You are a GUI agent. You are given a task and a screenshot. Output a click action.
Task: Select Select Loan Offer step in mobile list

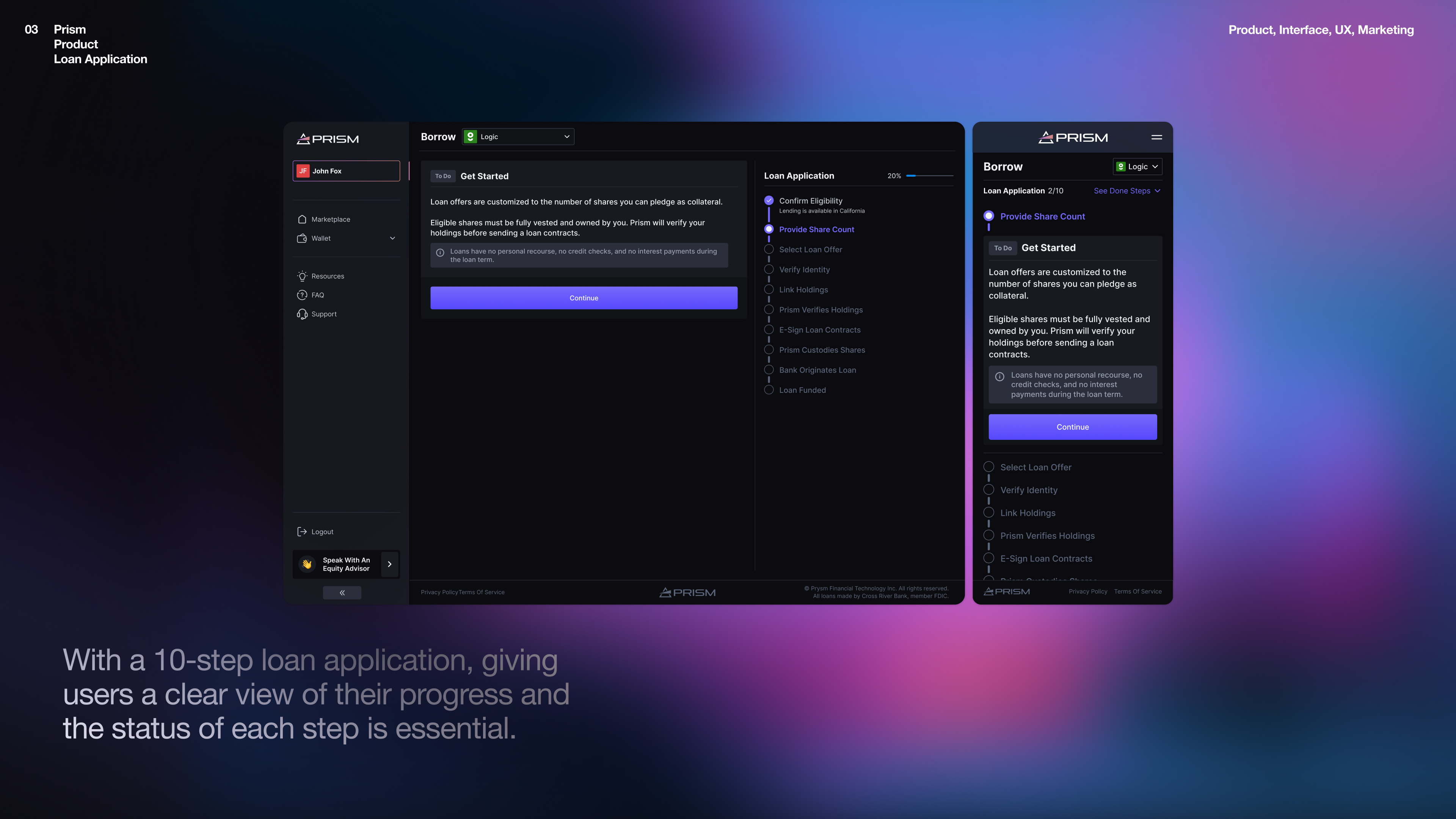tap(1036, 468)
